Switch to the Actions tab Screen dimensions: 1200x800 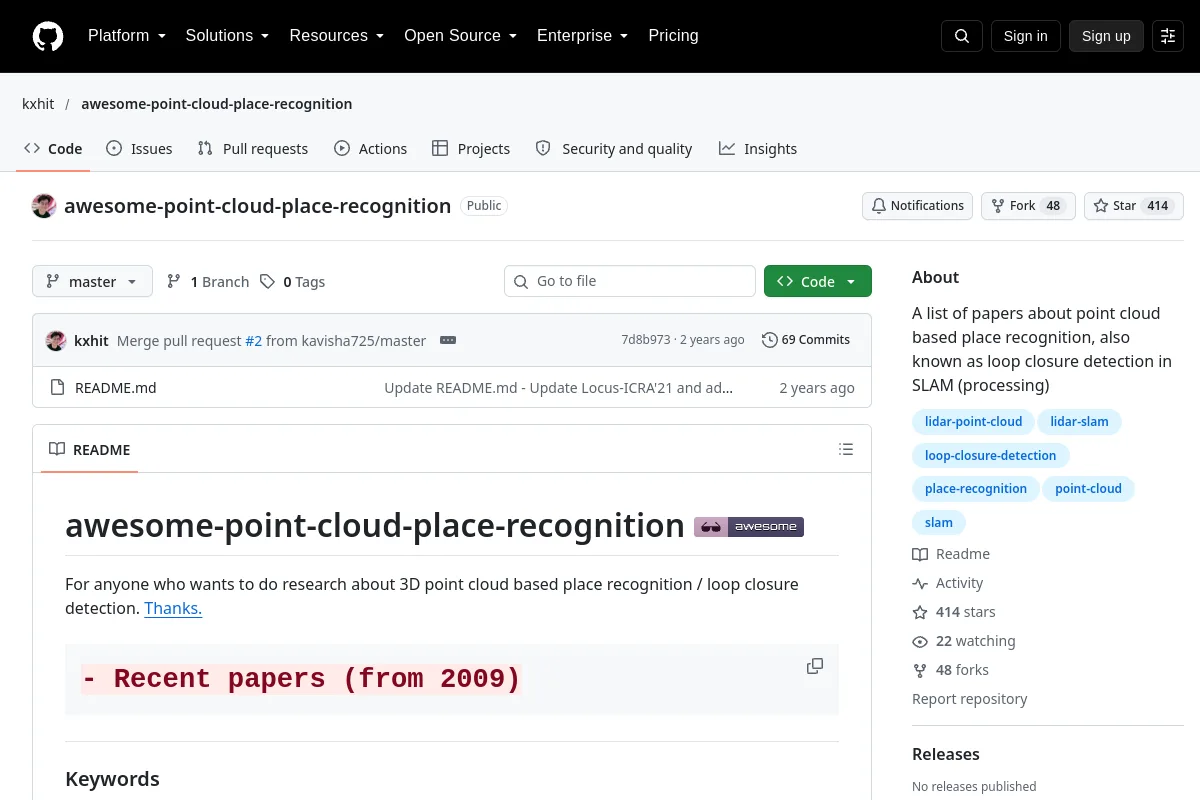pos(370,149)
